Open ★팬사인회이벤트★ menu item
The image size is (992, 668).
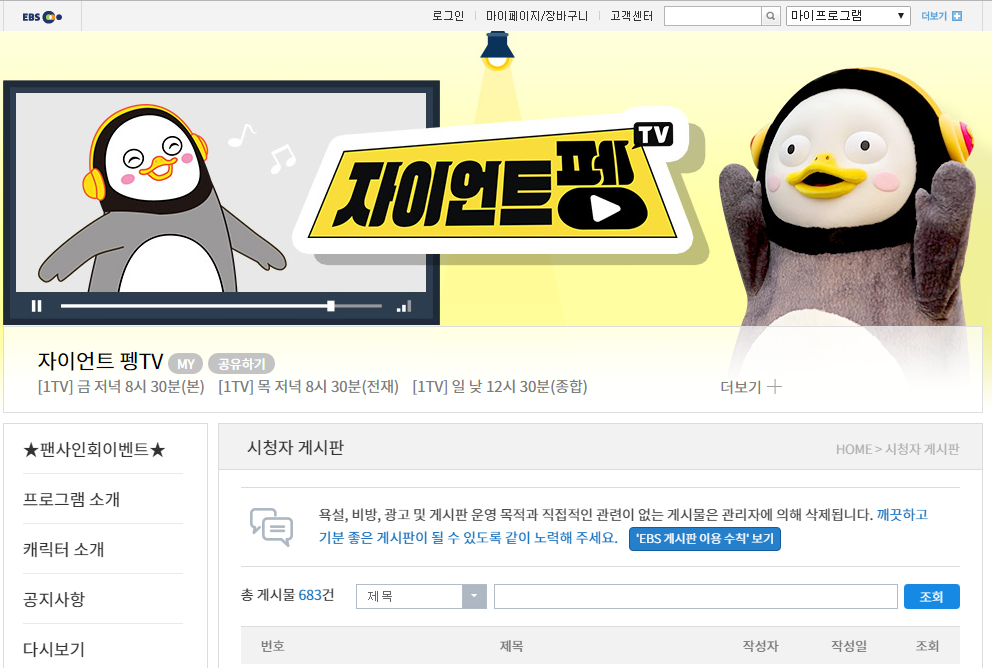[x=94, y=450]
